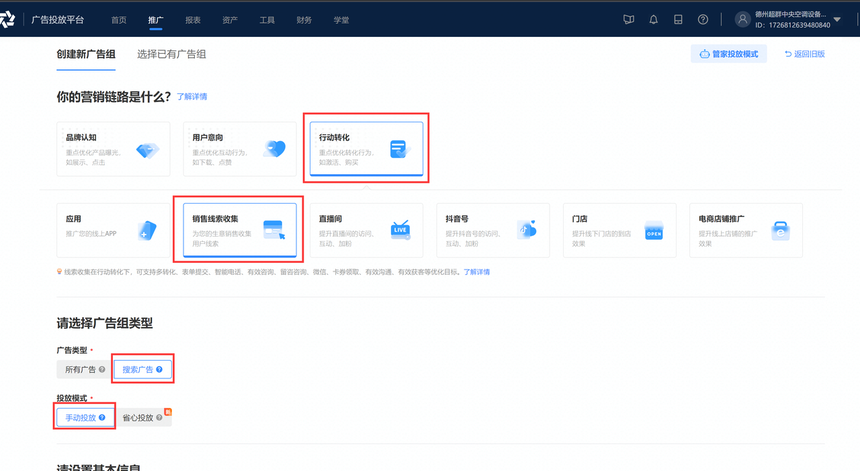Viewport: 860px width, 471px height.
Task: Choose the 直播间 promotion target card
Action: [361, 229]
